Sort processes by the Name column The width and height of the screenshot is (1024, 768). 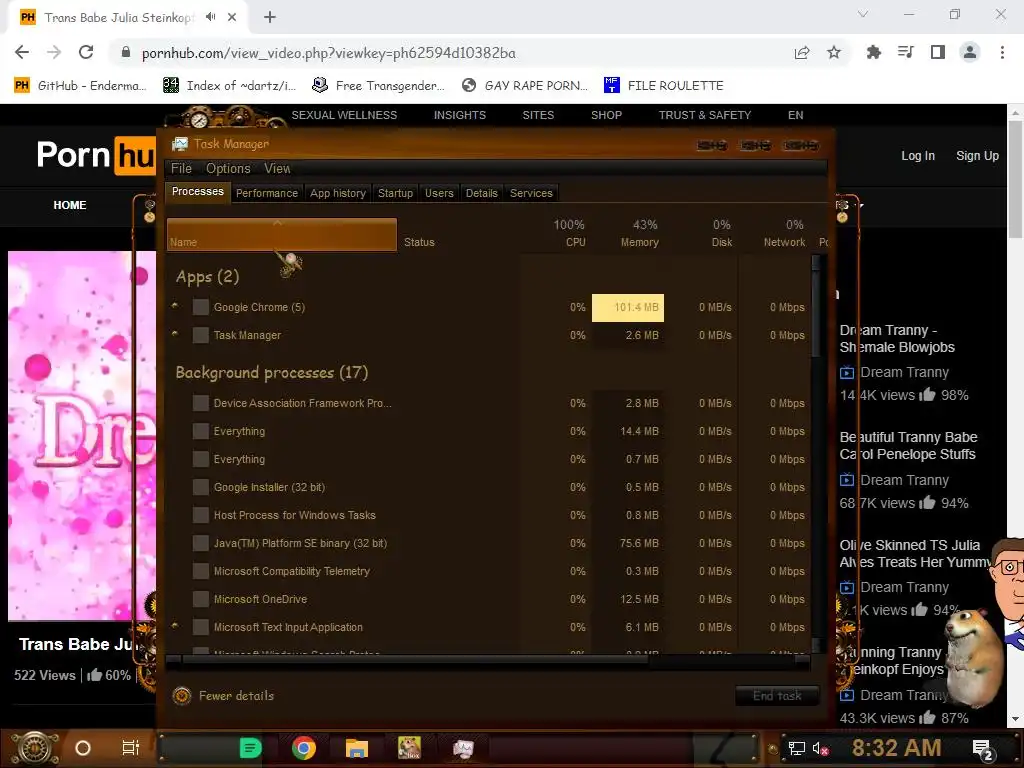click(281, 234)
